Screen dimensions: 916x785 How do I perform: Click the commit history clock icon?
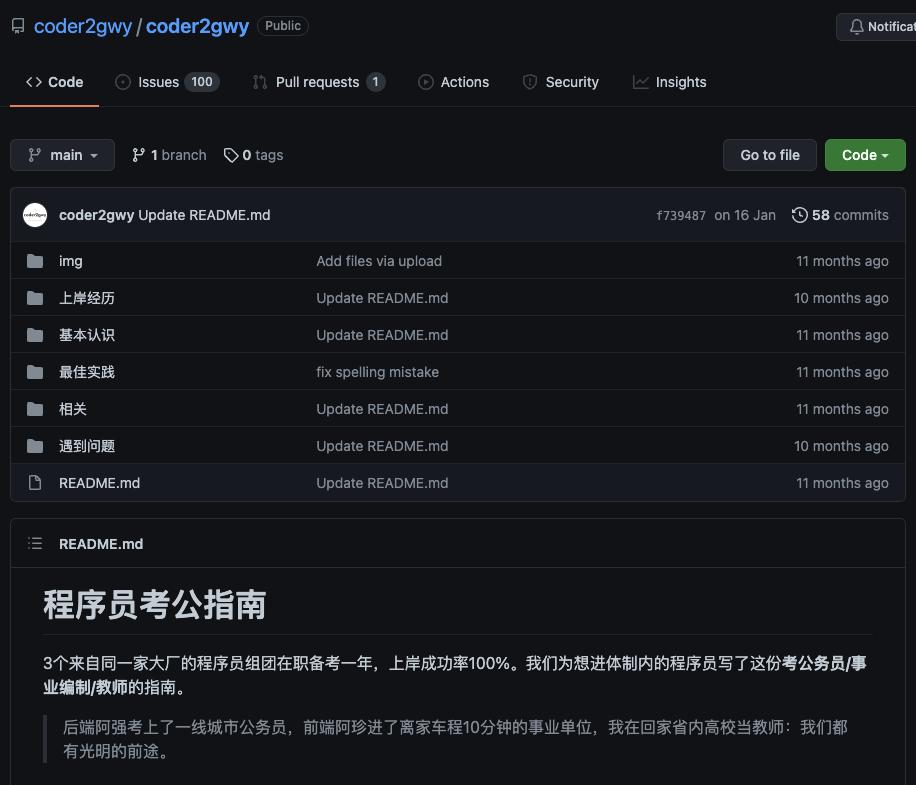pos(800,215)
